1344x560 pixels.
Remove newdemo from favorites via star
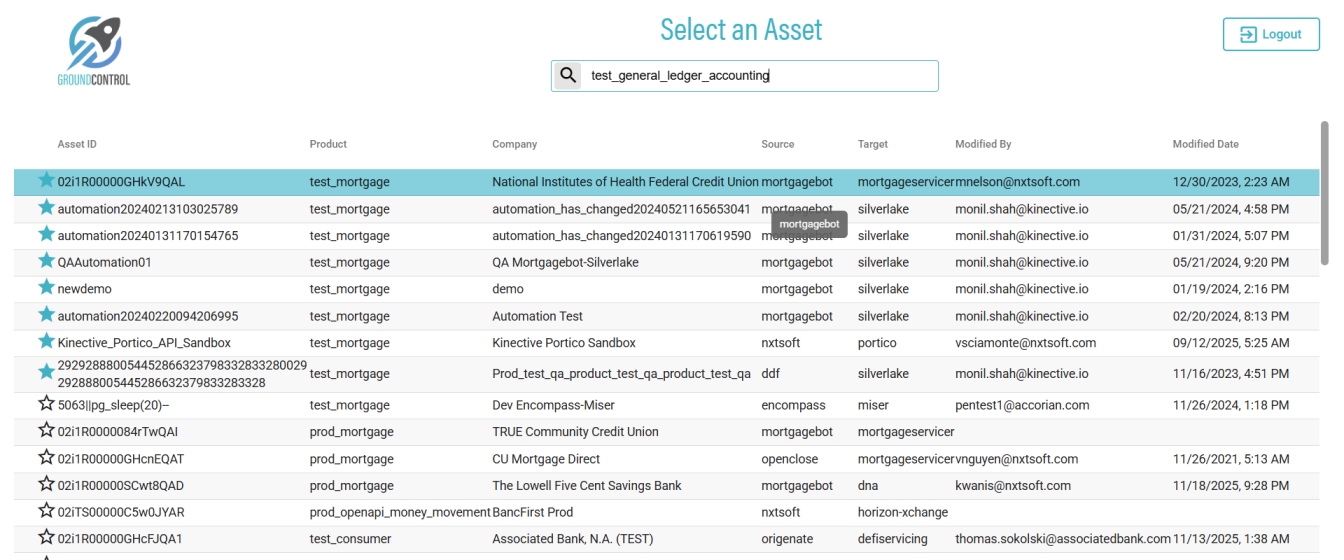pos(46,288)
